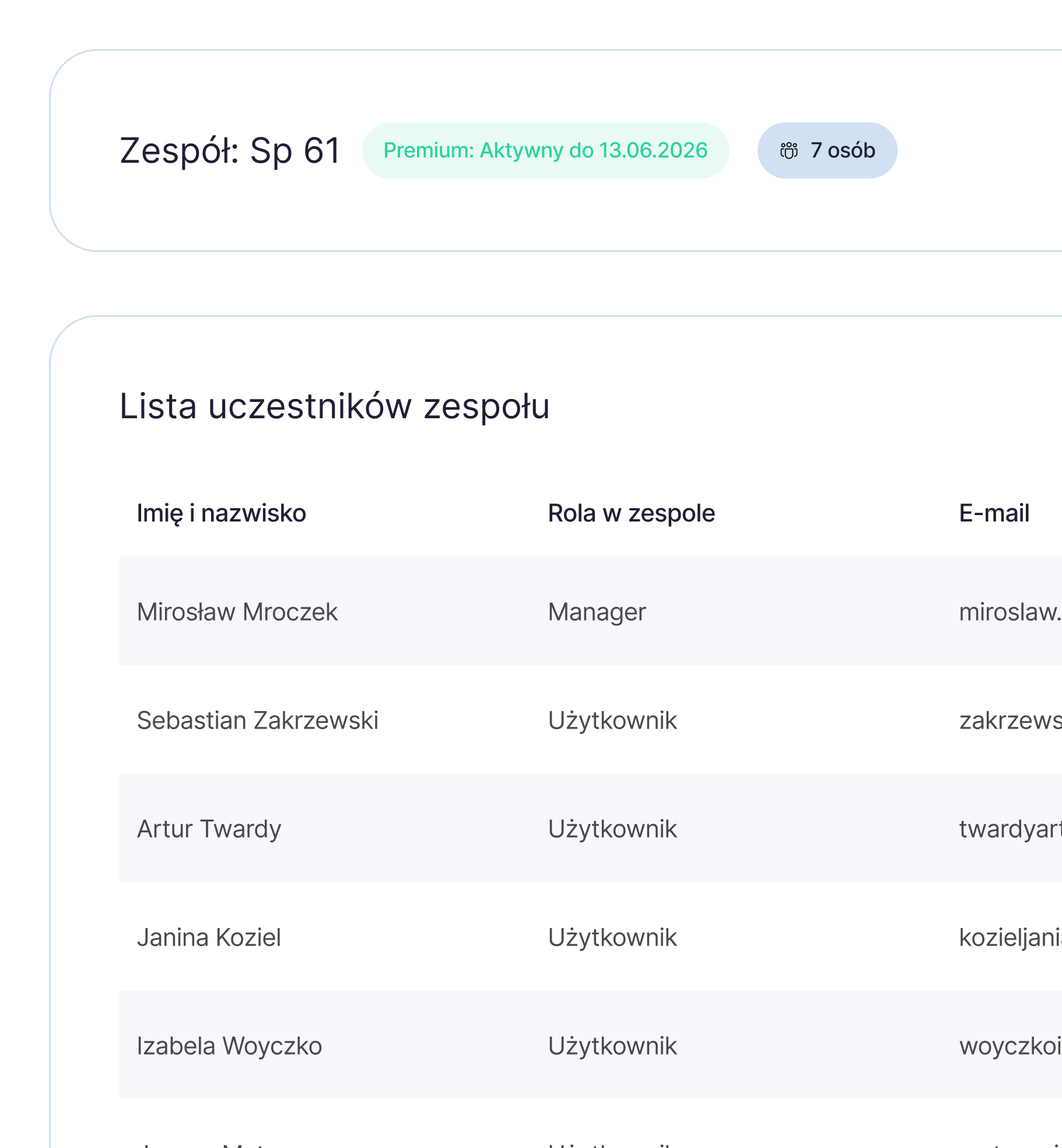Screen dimensions: 1062x1148
Task: Click the people group icon in badge
Action: point(788,150)
